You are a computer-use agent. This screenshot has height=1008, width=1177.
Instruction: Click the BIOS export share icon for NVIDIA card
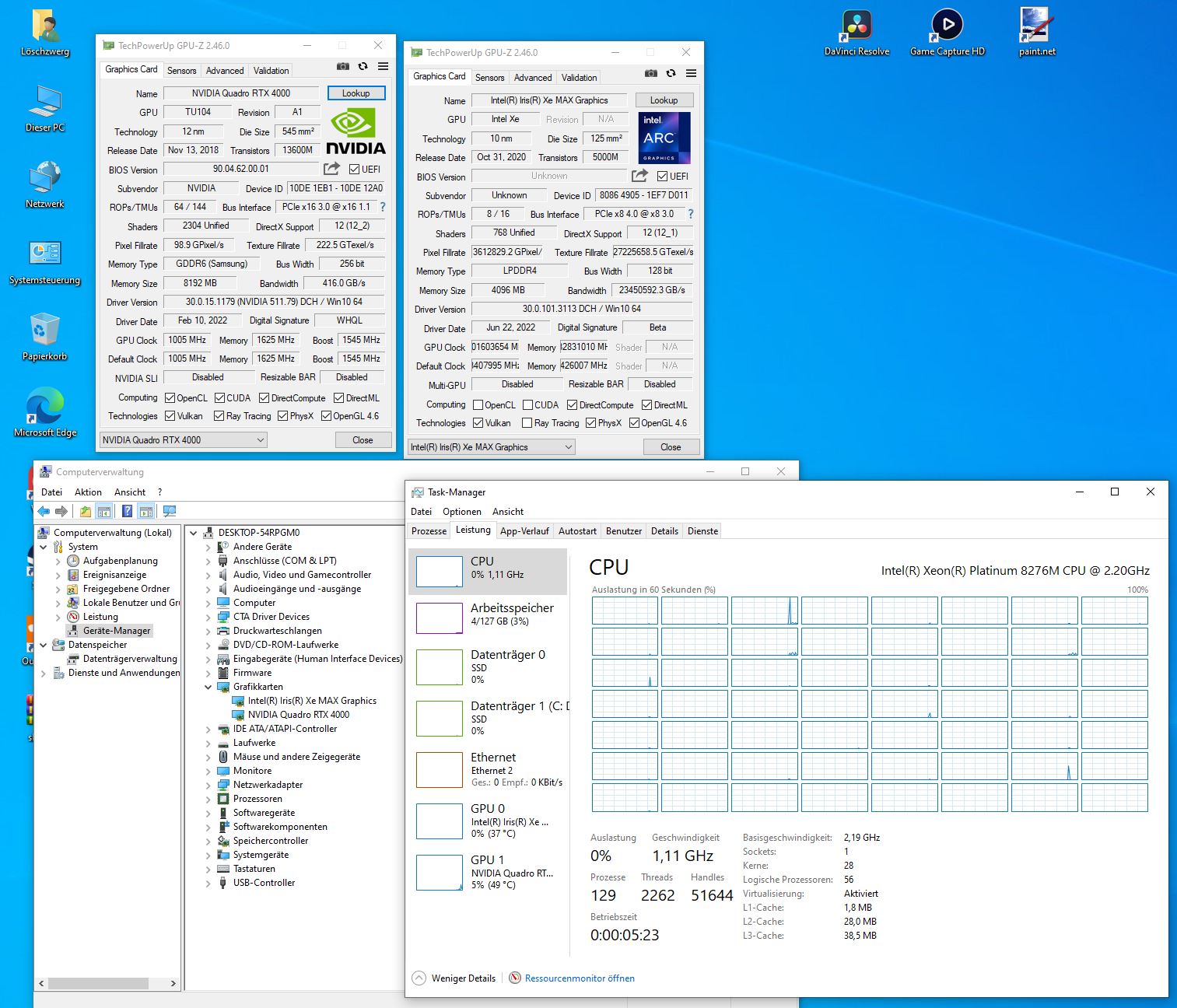(x=331, y=169)
